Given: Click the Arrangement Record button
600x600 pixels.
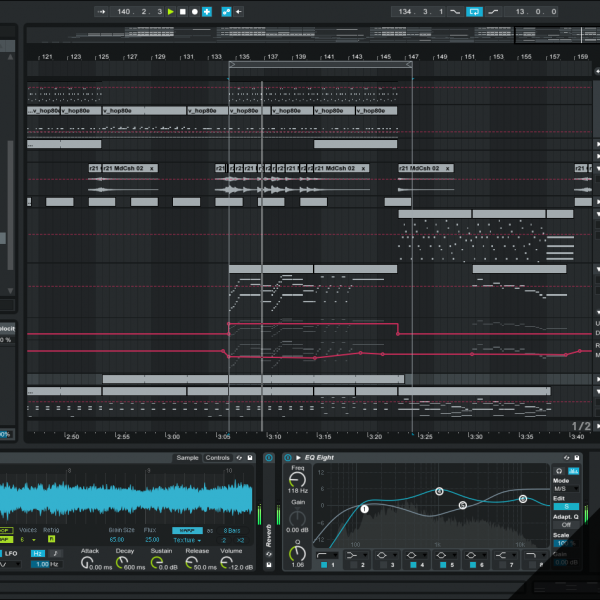Looking at the screenshot, I should click(195, 12).
